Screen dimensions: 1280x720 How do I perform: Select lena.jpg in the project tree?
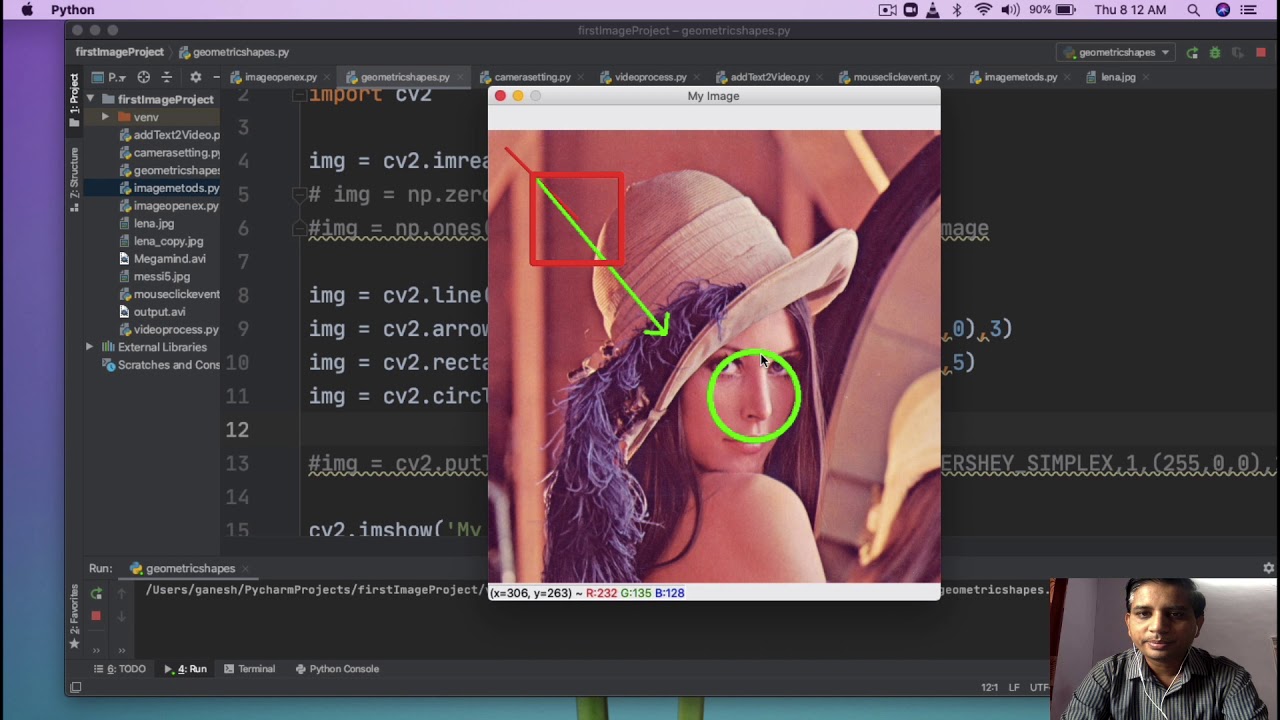click(146, 224)
